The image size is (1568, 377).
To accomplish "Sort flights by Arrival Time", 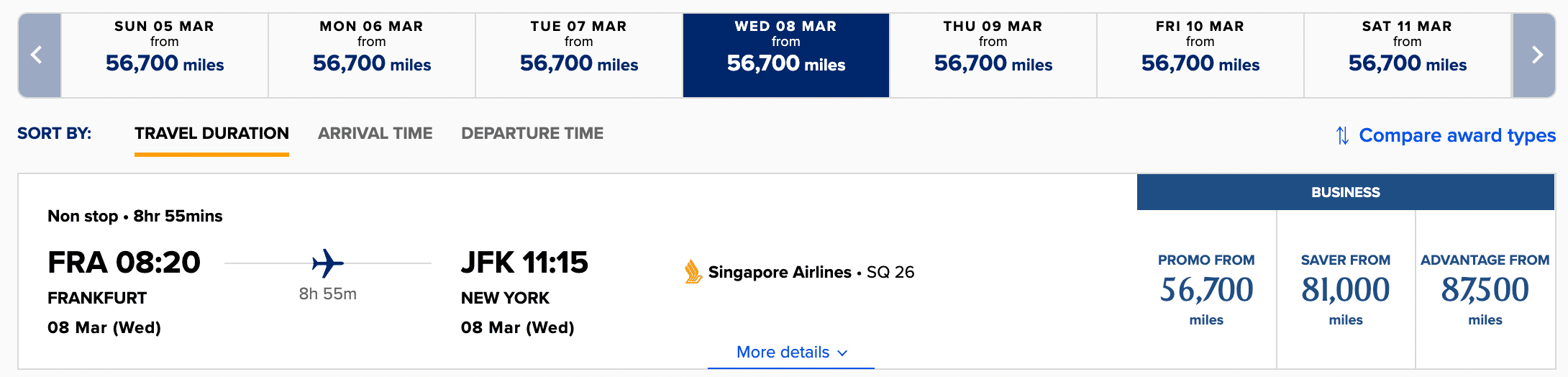I will [375, 134].
